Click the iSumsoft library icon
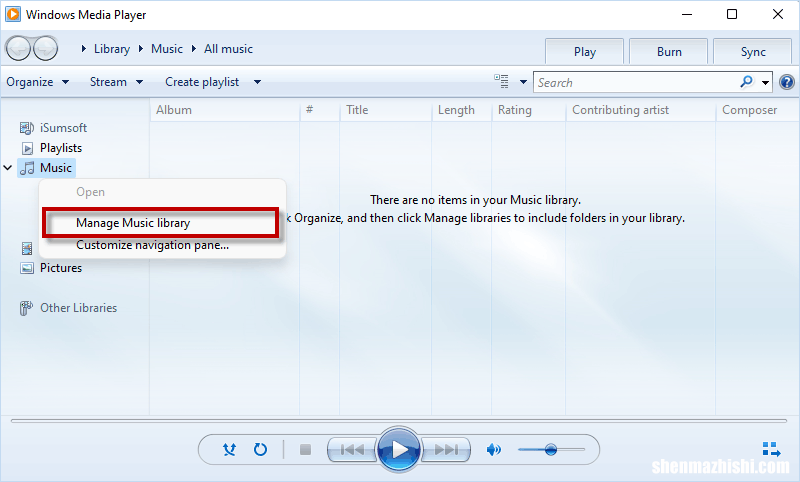The width and height of the screenshot is (800, 482). point(27,128)
